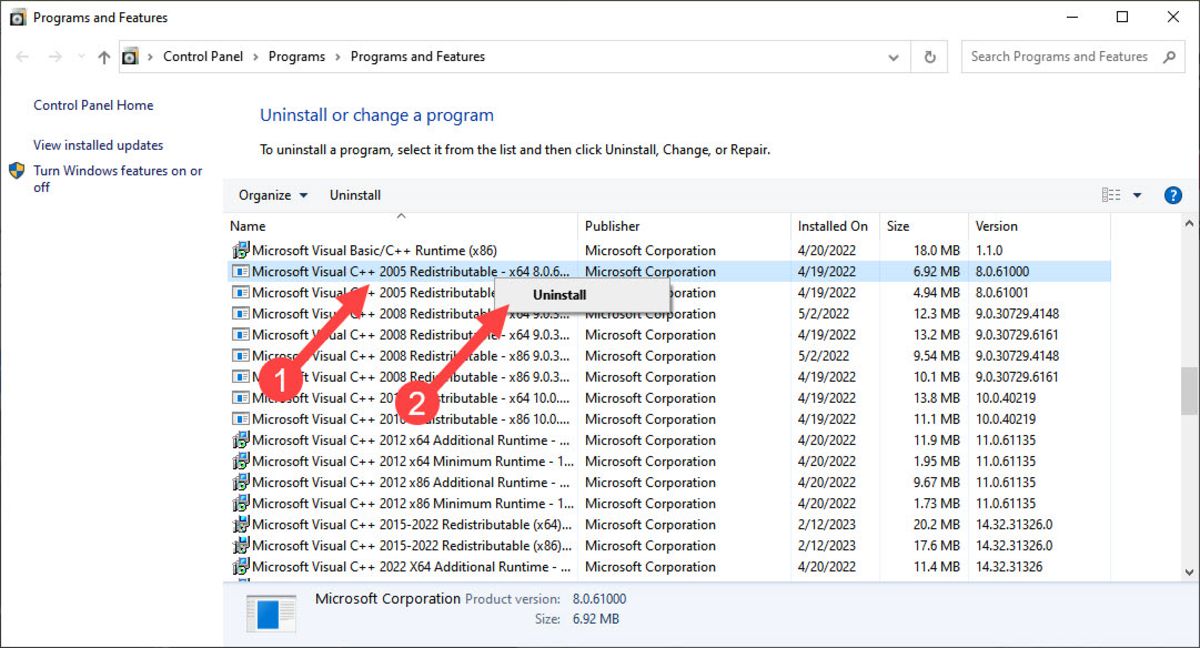Viewport: 1200px width, 648px height.
Task: Sort list by Installed On column
Action: (832, 226)
